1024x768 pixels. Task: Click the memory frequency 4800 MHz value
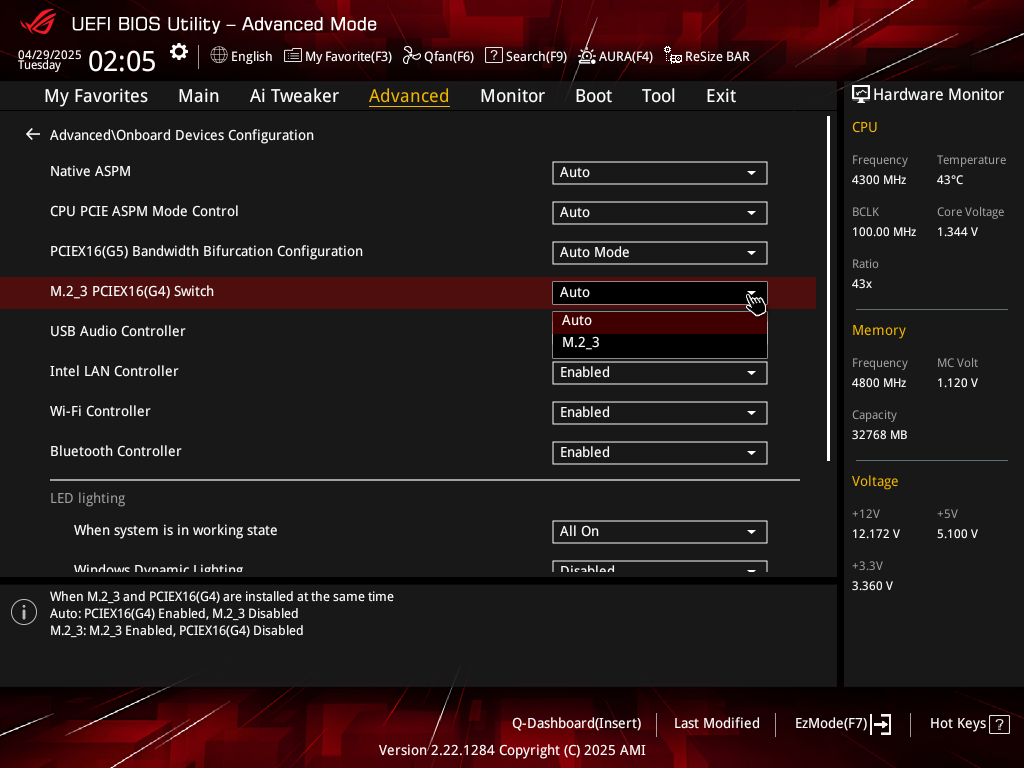click(879, 383)
